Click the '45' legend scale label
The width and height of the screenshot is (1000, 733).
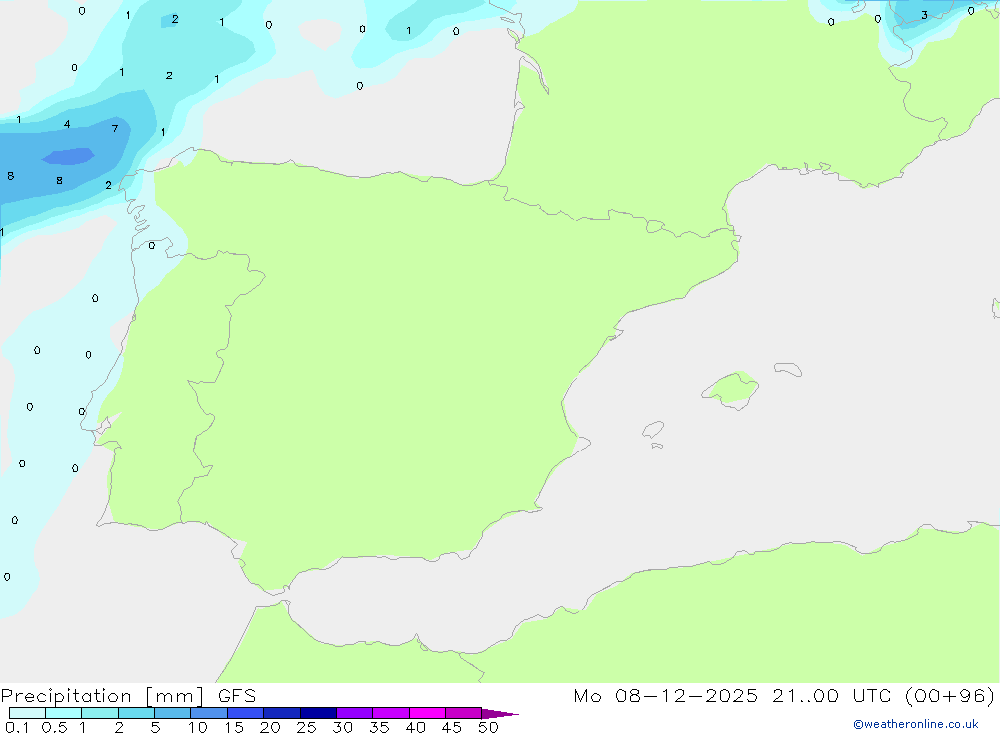point(452,727)
